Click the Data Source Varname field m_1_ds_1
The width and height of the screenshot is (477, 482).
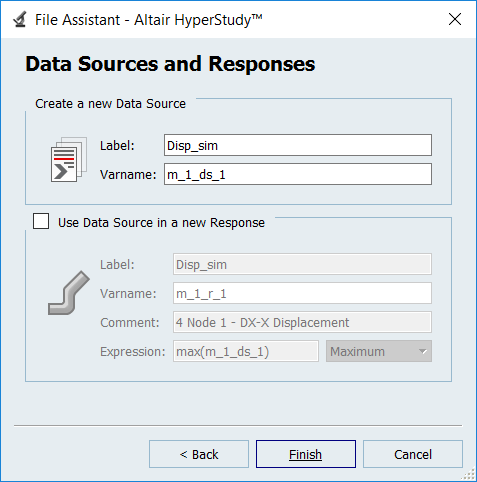(x=298, y=174)
